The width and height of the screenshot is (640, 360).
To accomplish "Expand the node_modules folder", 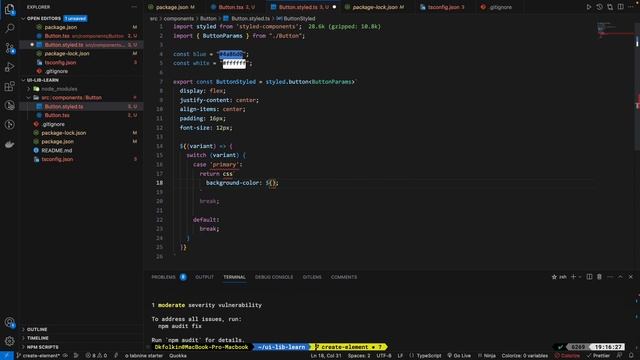I will [59, 89].
